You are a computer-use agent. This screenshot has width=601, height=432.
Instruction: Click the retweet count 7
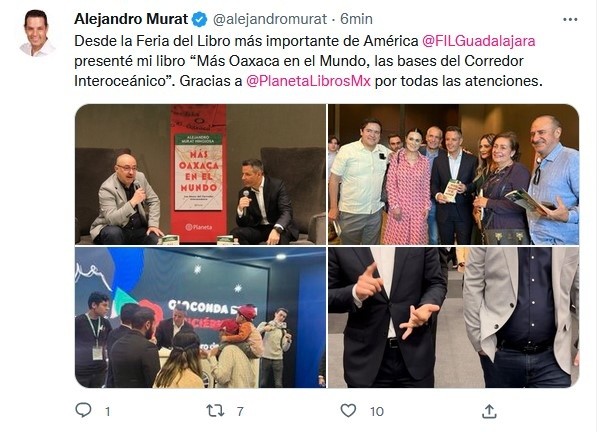[240, 411]
